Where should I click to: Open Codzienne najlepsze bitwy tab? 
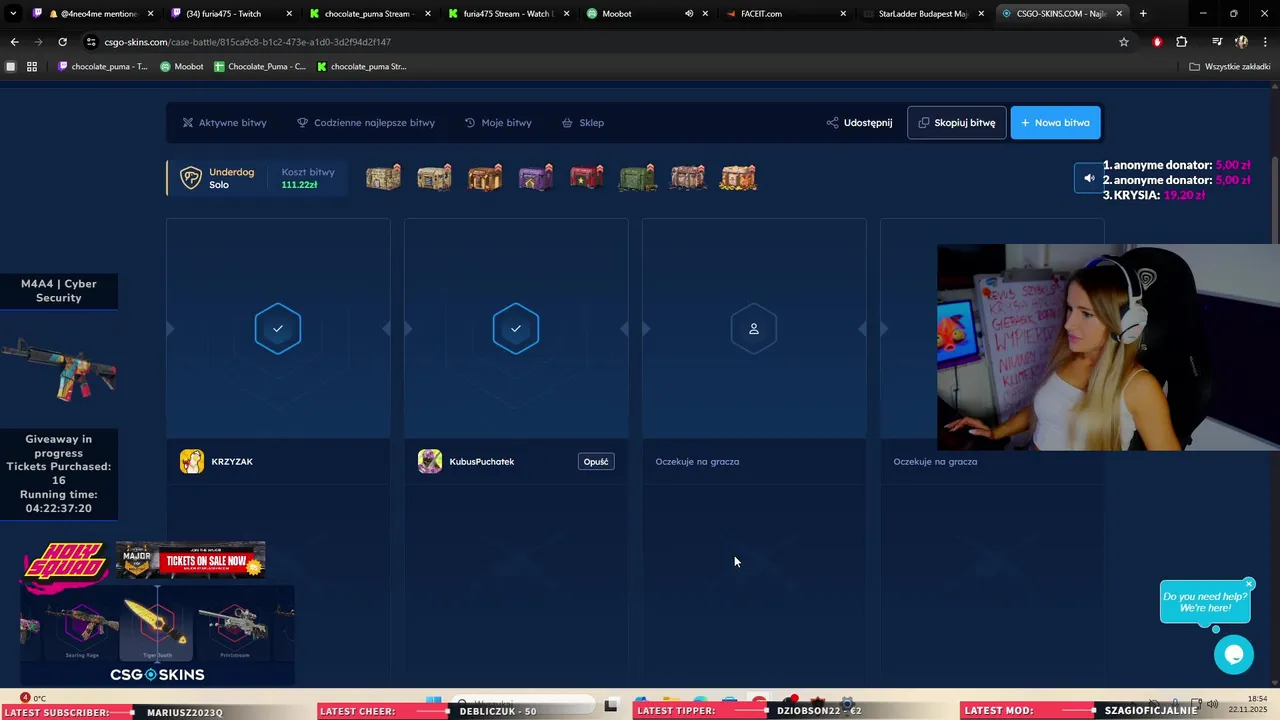pos(365,123)
